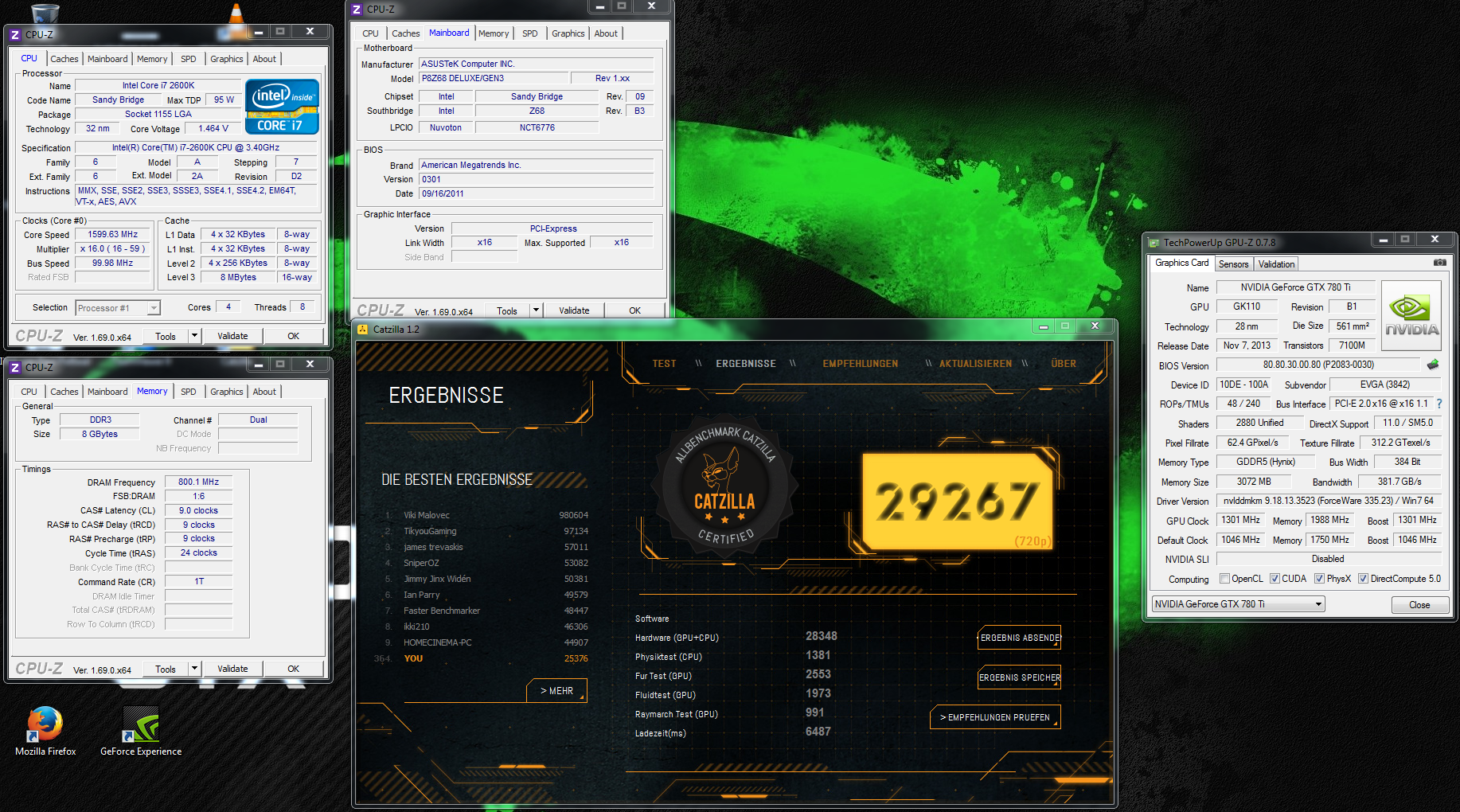The height and width of the screenshot is (812, 1460).
Task: Select the TEST tab in Catzilla
Action: 664,364
